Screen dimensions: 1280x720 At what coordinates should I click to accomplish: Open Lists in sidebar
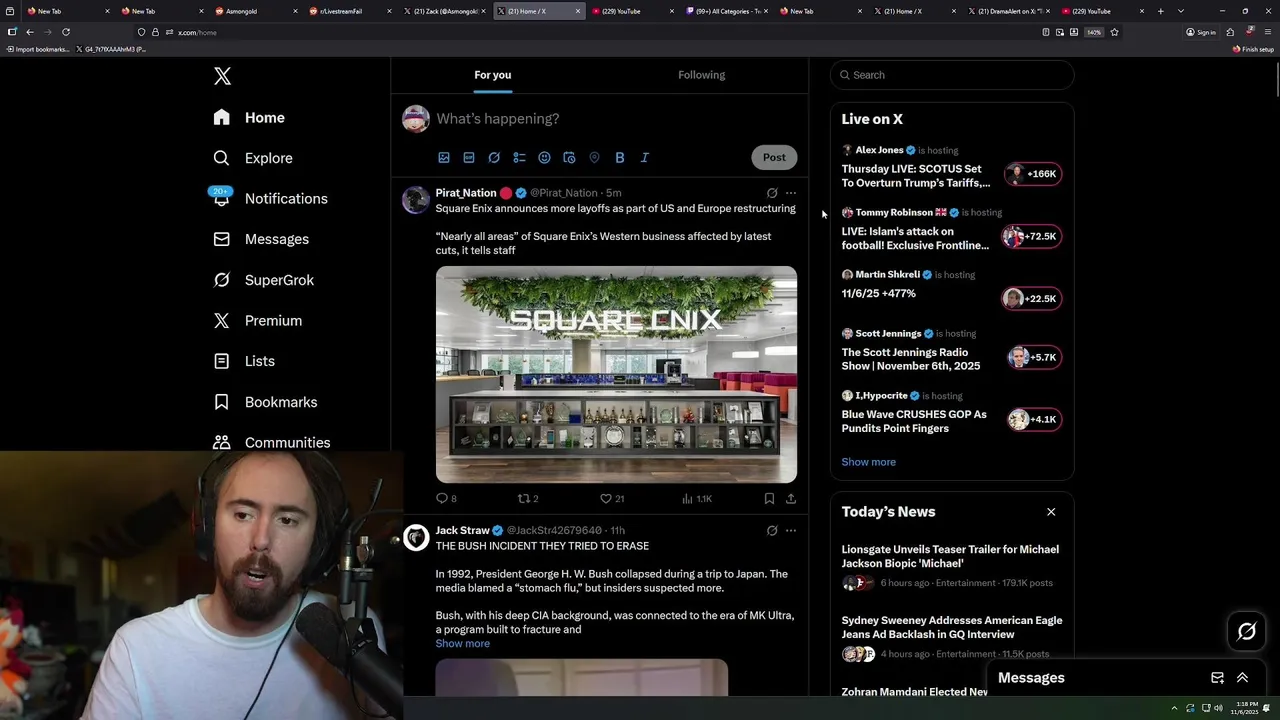pos(245,361)
